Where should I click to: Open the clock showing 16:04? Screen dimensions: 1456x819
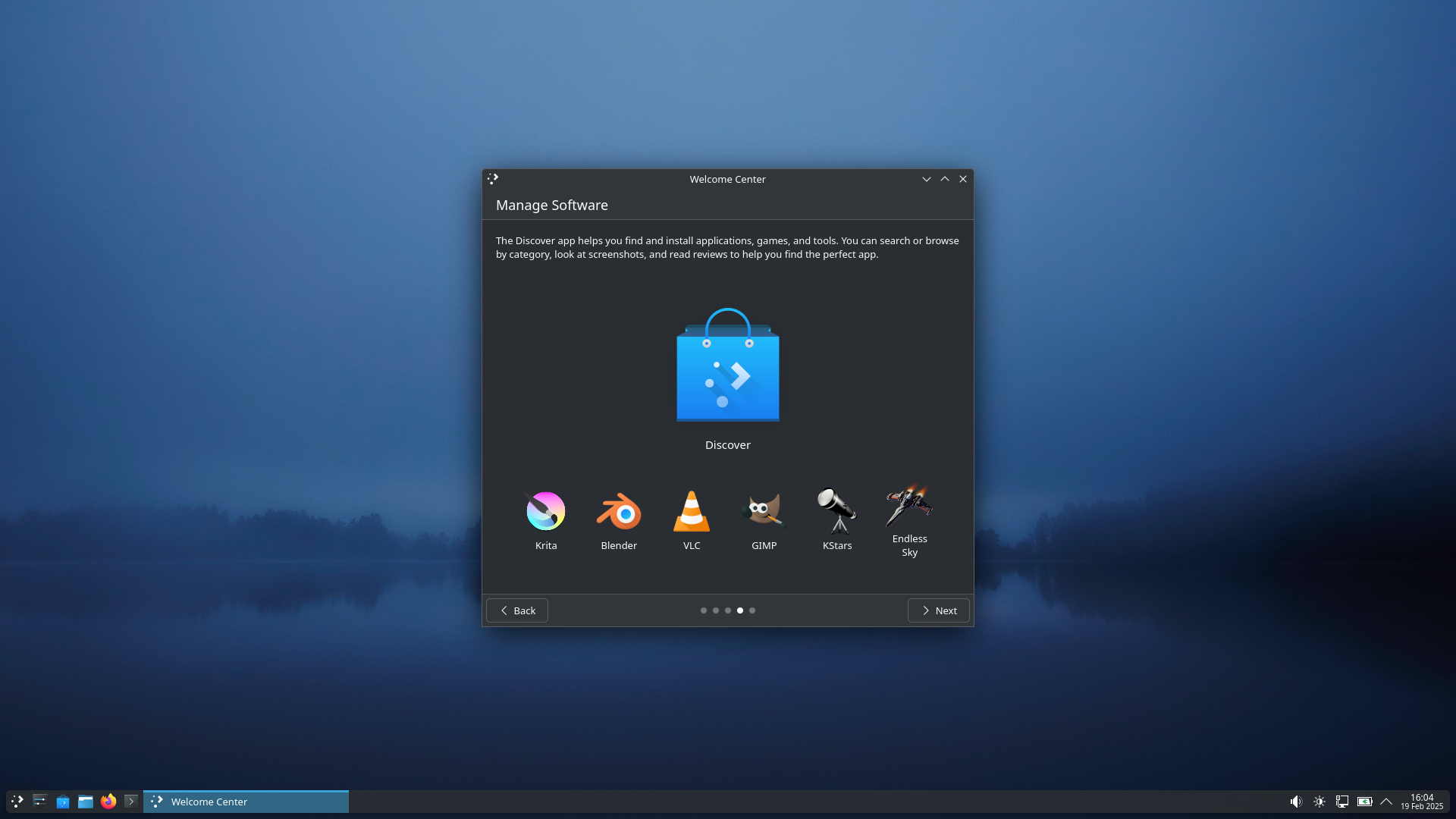click(x=1422, y=802)
